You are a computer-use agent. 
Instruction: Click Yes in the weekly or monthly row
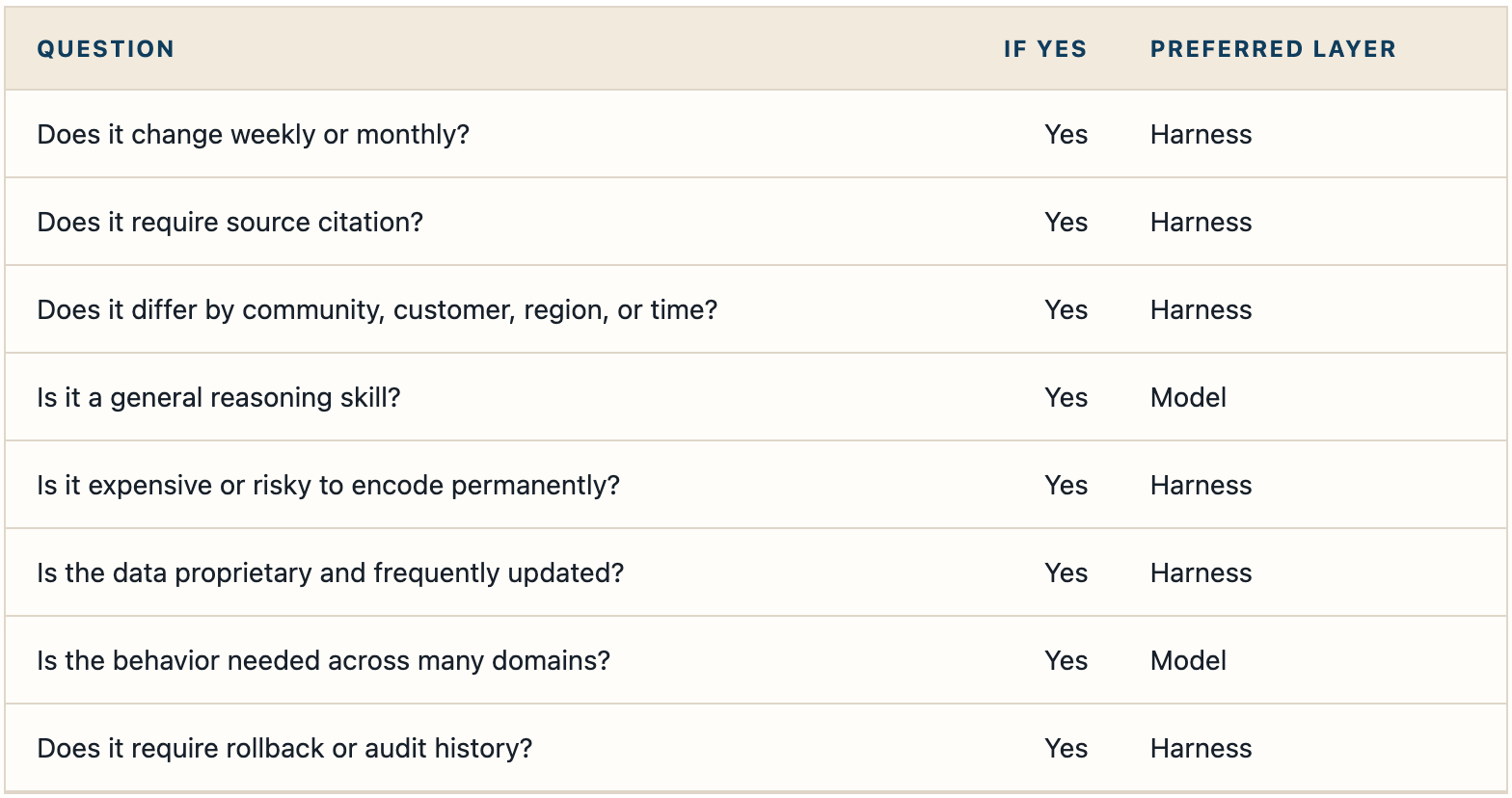pos(1066,134)
